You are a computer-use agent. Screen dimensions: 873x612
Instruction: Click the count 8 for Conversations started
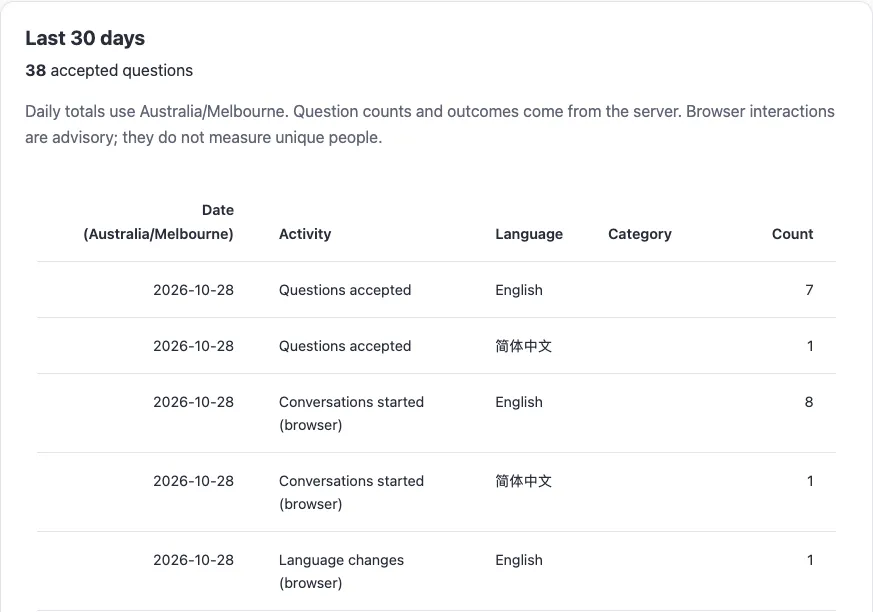pos(809,402)
